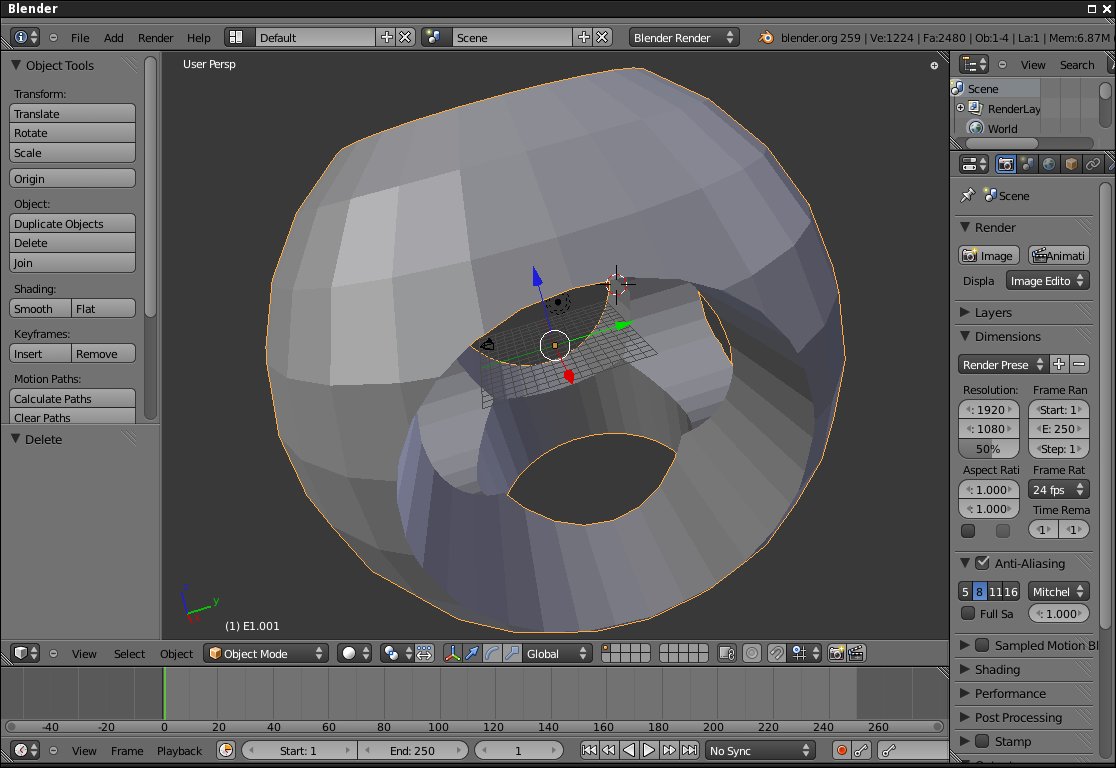This screenshot has height=768, width=1116.
Task: Disable the Anti-Aliasing checkbox
Action: click(x=982, y=563)
